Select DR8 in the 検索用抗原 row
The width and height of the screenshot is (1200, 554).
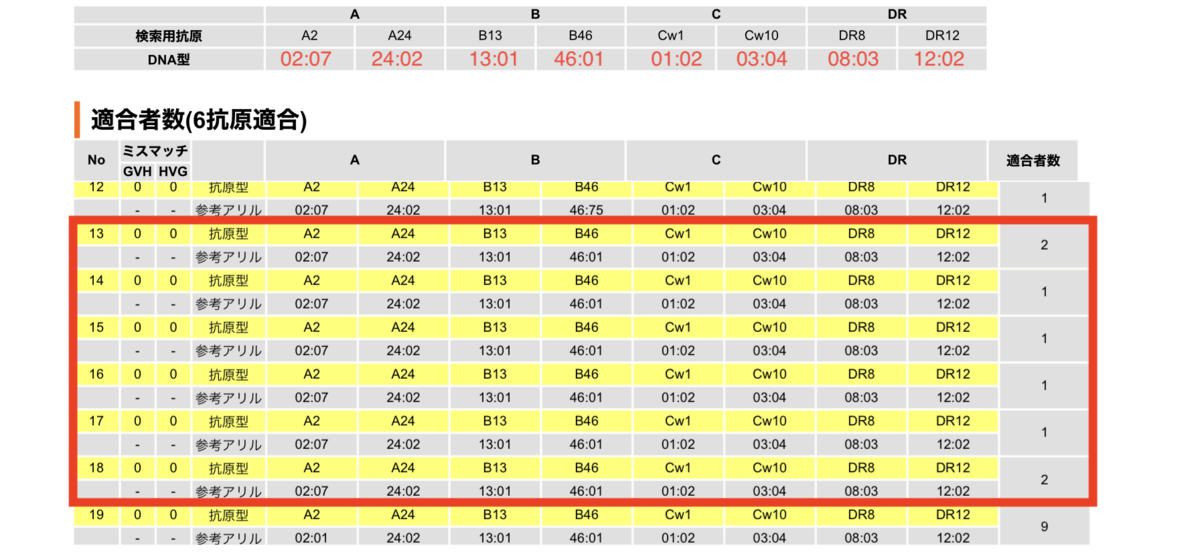tap(853, 36)
